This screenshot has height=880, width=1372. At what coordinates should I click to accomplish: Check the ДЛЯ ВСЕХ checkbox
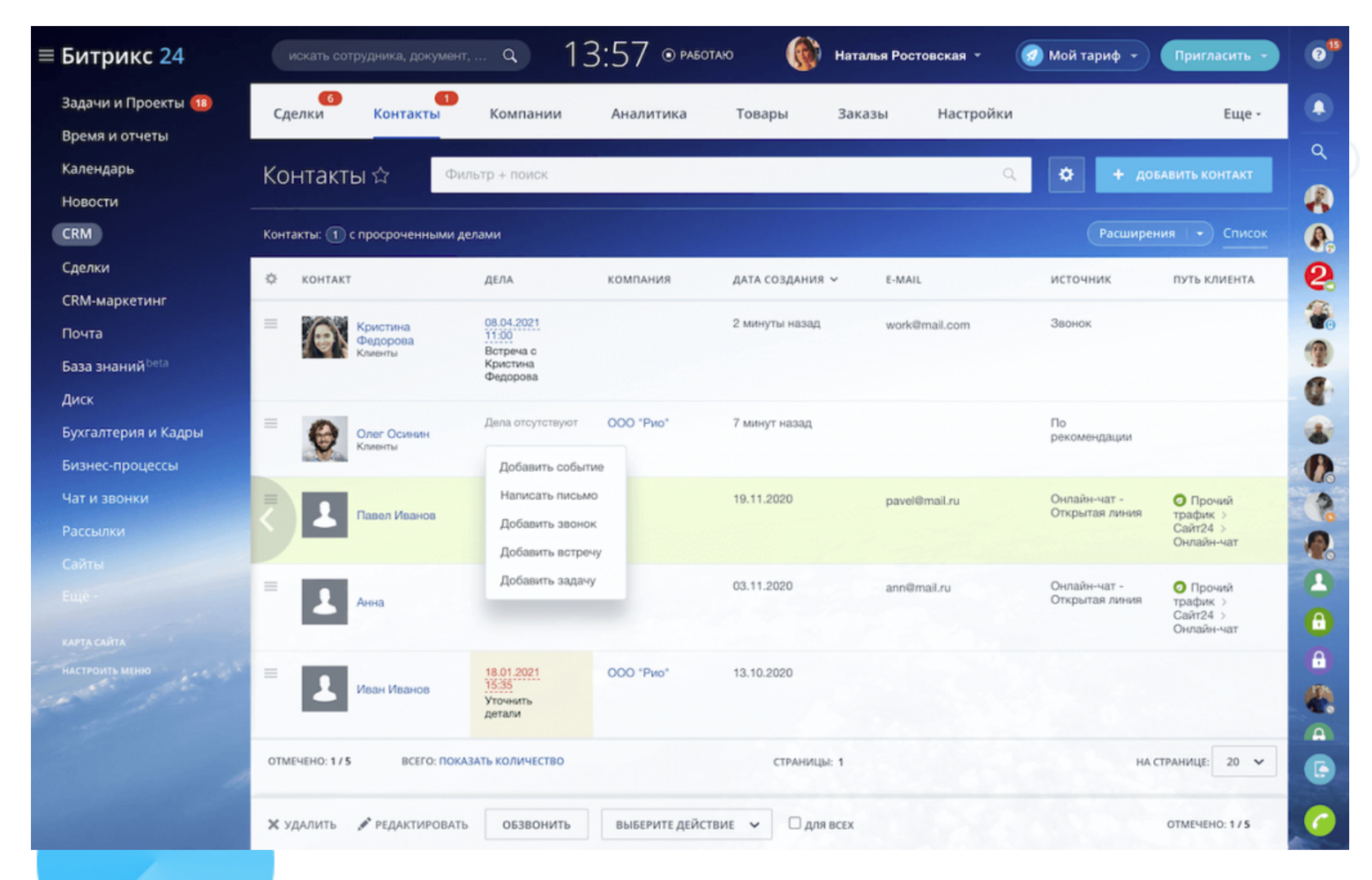(x=795, y=823)
